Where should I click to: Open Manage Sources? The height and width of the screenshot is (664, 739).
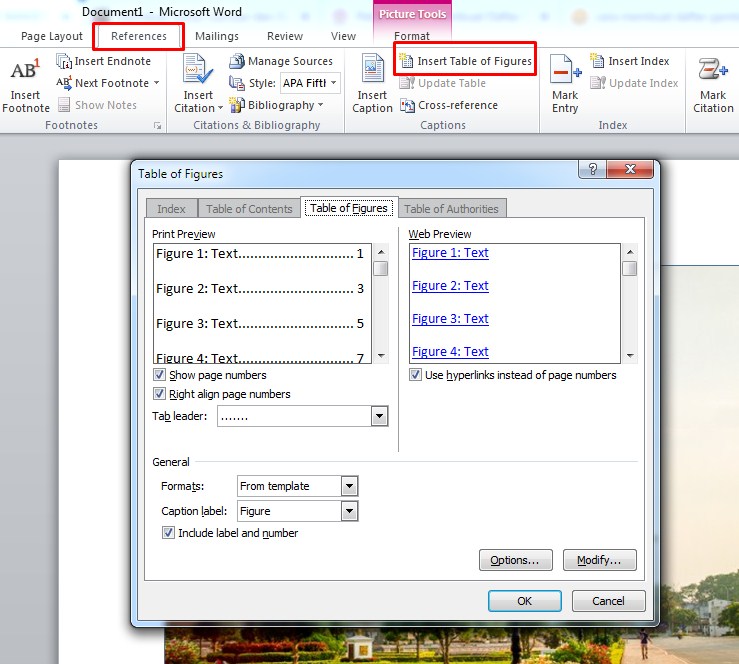point(280,61)
